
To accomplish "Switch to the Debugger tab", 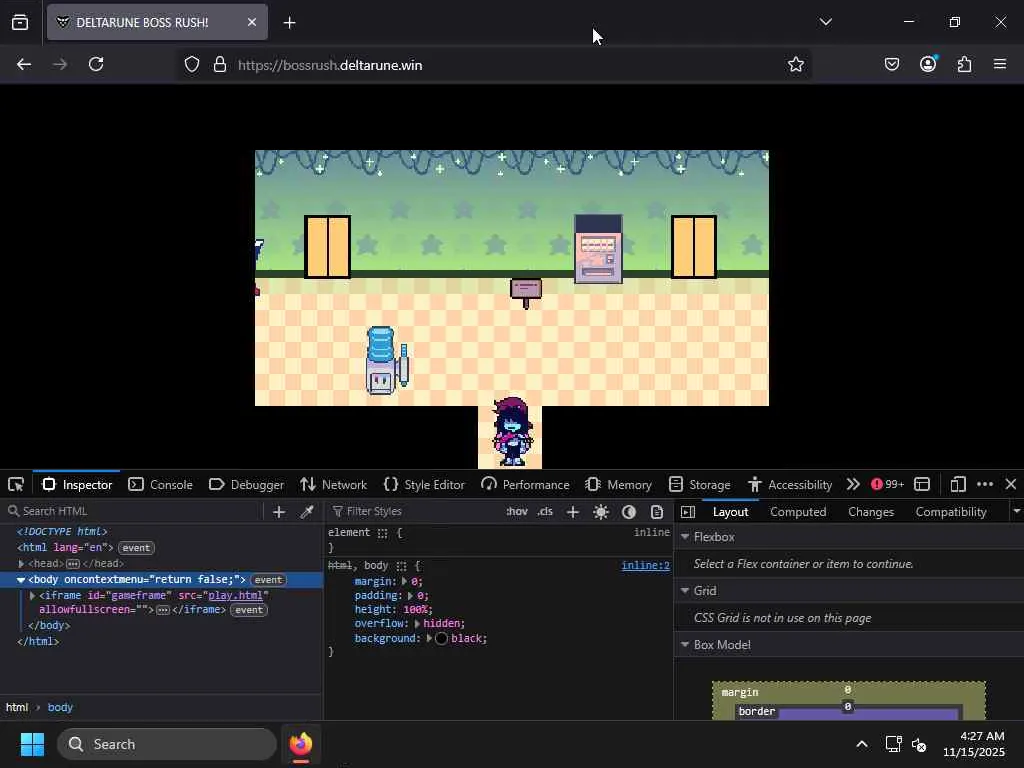I will pyautogui.click(x=246, y=485).
